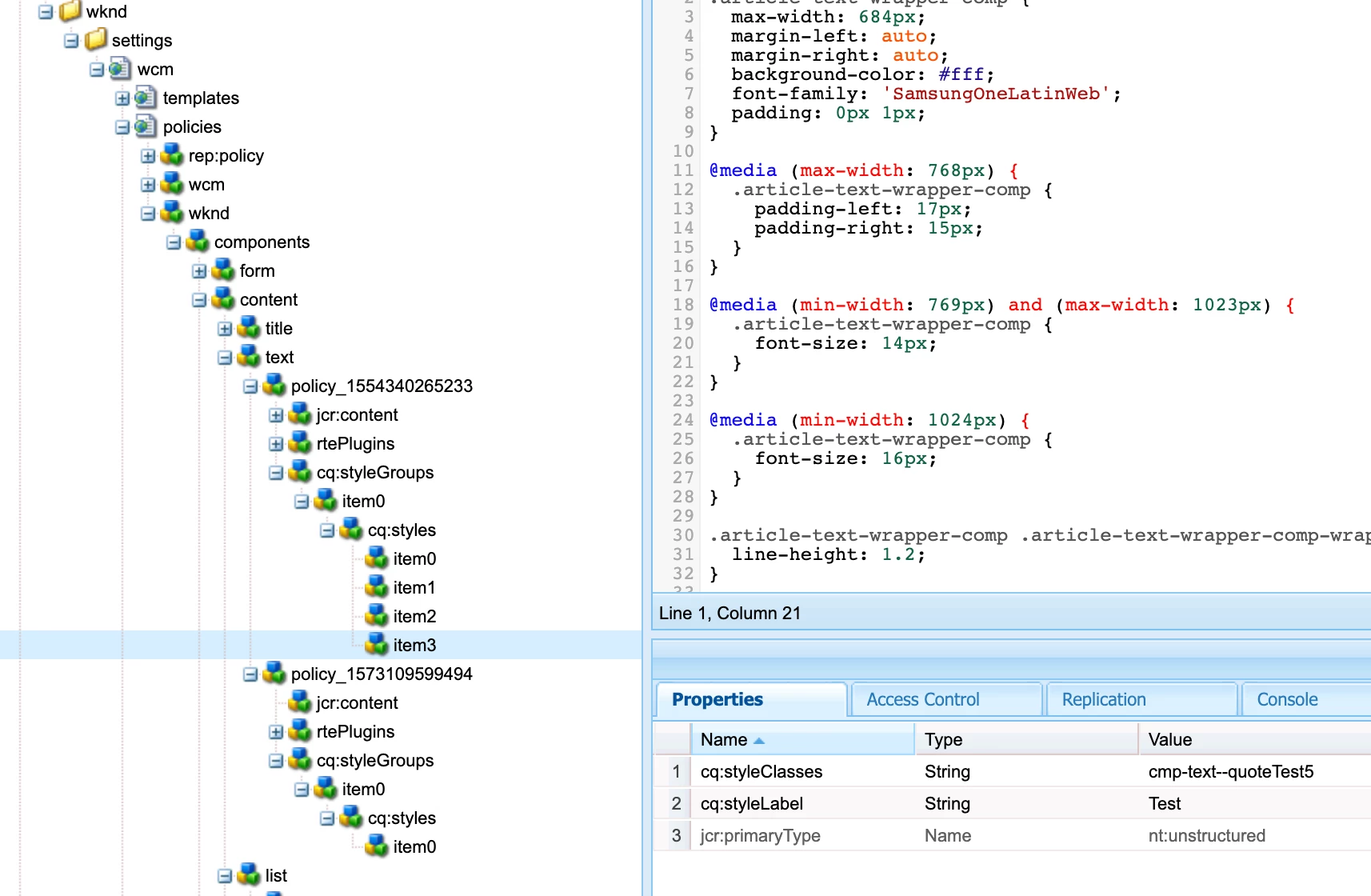Expand the form node
Image resolution: width=1371 pixels, height=896 pixels.
(199, 271)
